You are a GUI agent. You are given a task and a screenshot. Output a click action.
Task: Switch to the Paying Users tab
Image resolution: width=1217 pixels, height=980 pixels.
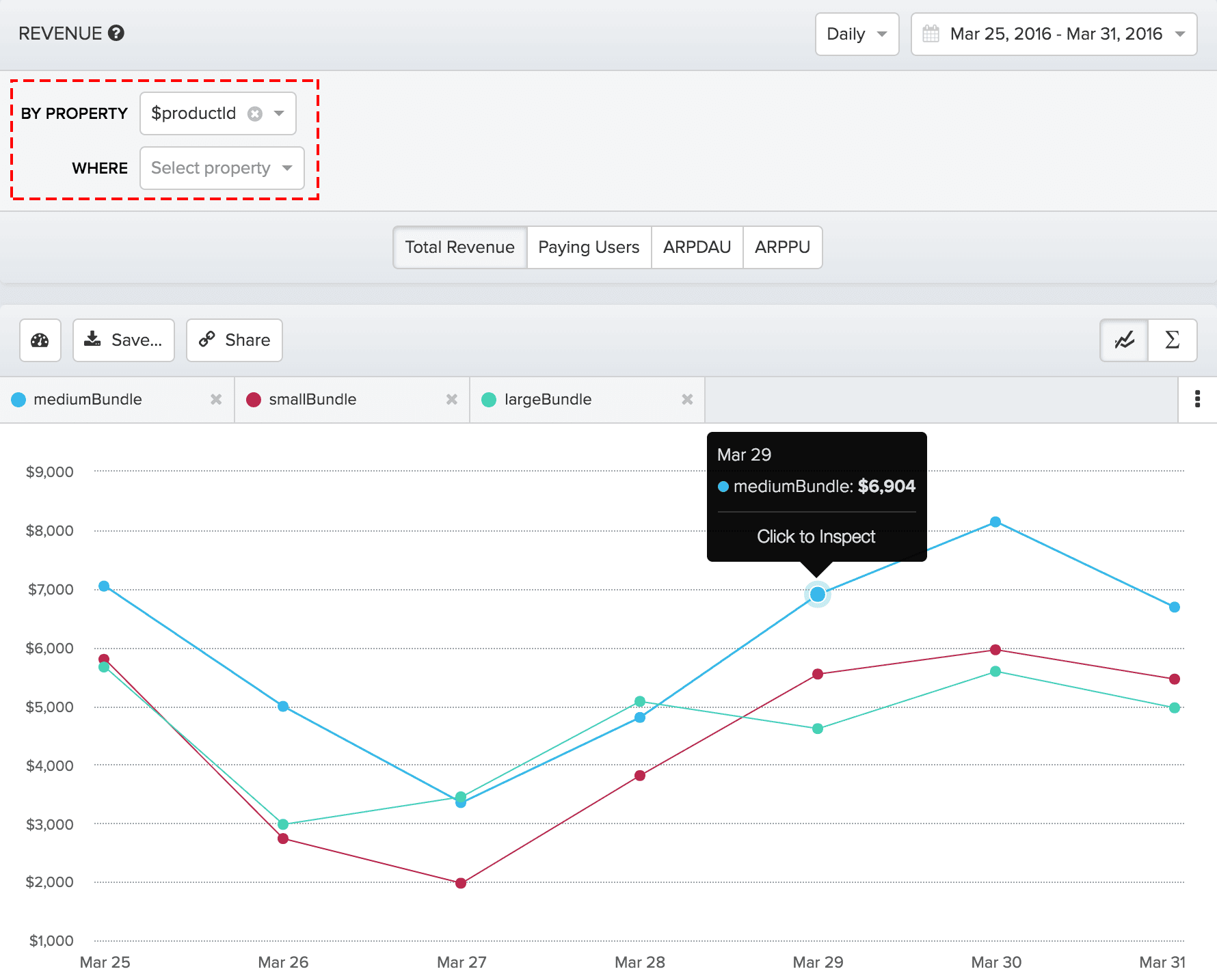pos(589,247)
